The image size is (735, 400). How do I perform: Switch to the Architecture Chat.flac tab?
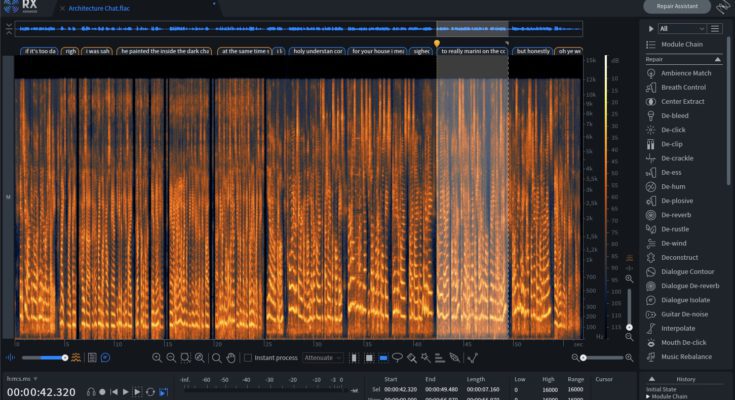tap(97, 8)
